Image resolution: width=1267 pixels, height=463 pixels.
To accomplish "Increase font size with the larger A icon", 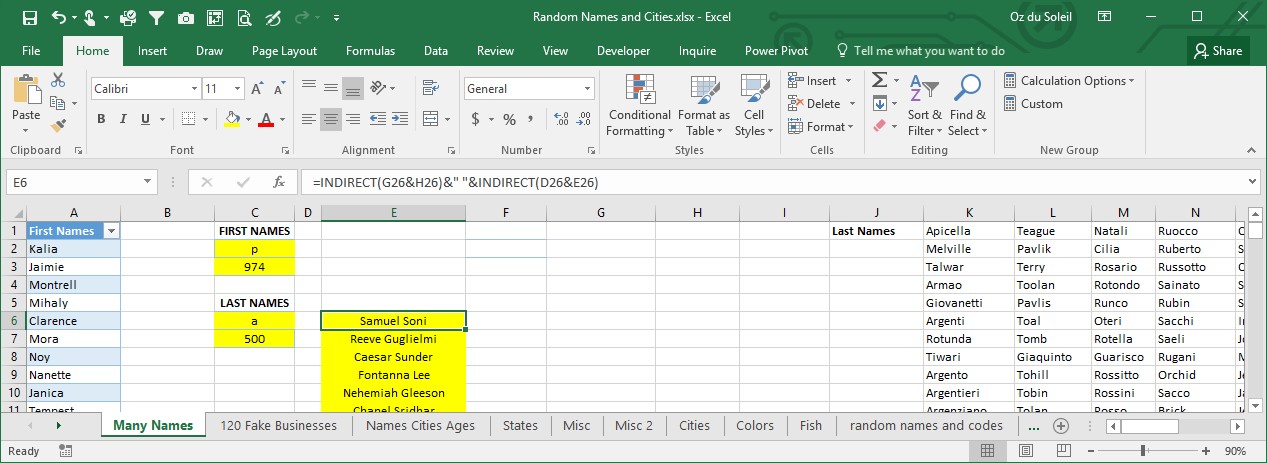I will (x=257, y=89).
